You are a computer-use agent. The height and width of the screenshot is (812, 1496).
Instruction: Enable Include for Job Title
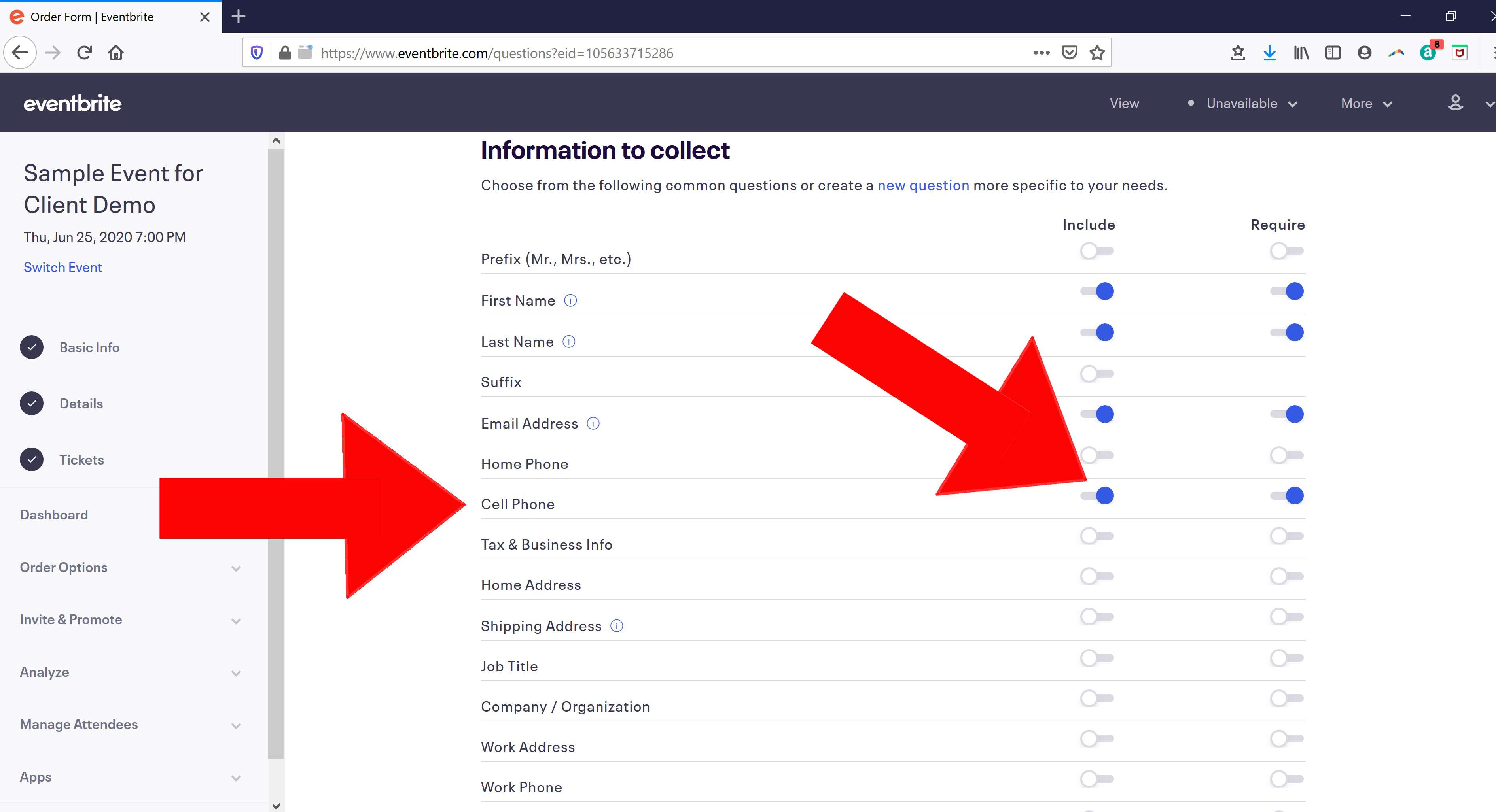coord(1096,657)
